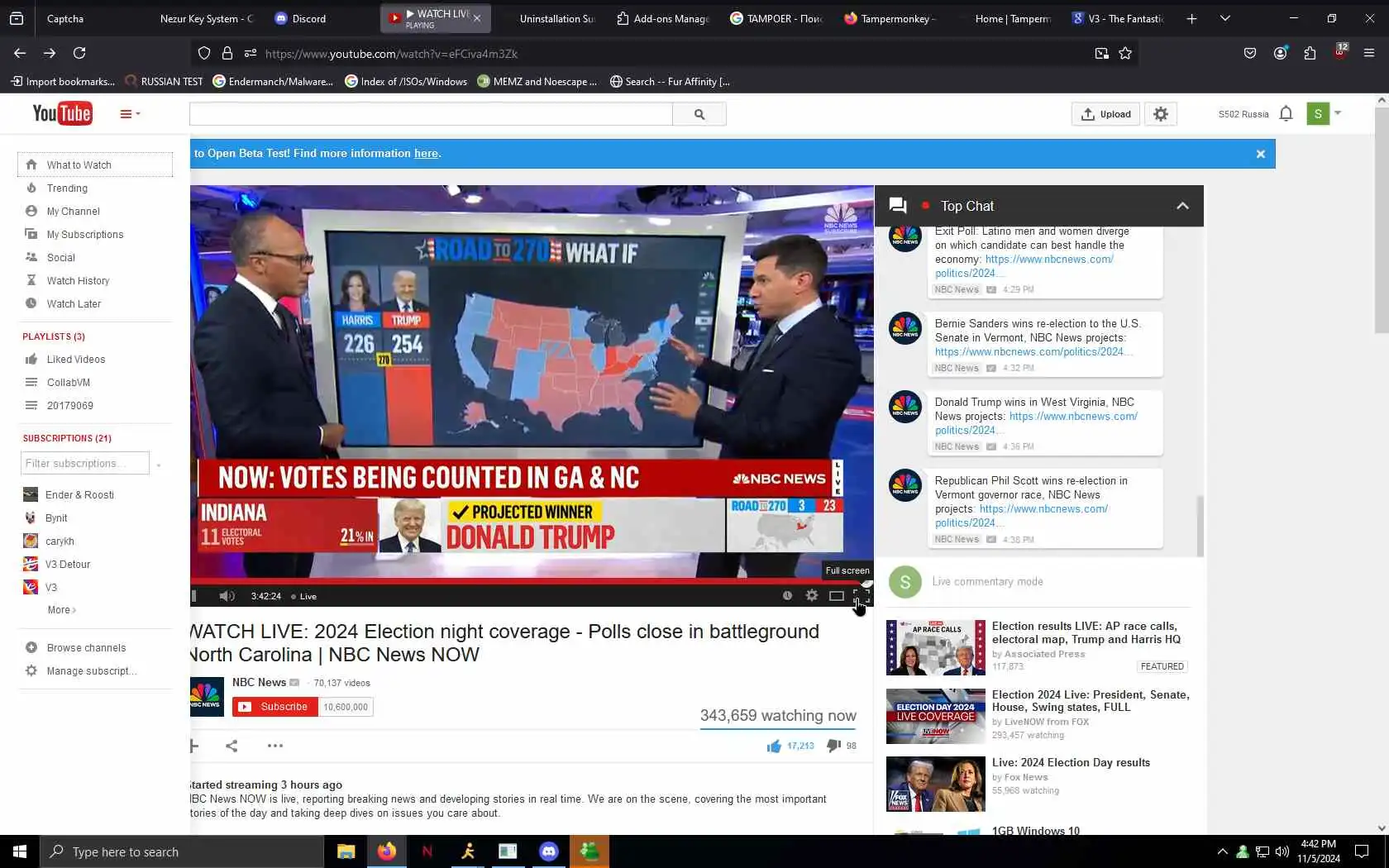Screen dimensions: 1389x868
Task: Go back to the previous page
Action: coord(20,54)
